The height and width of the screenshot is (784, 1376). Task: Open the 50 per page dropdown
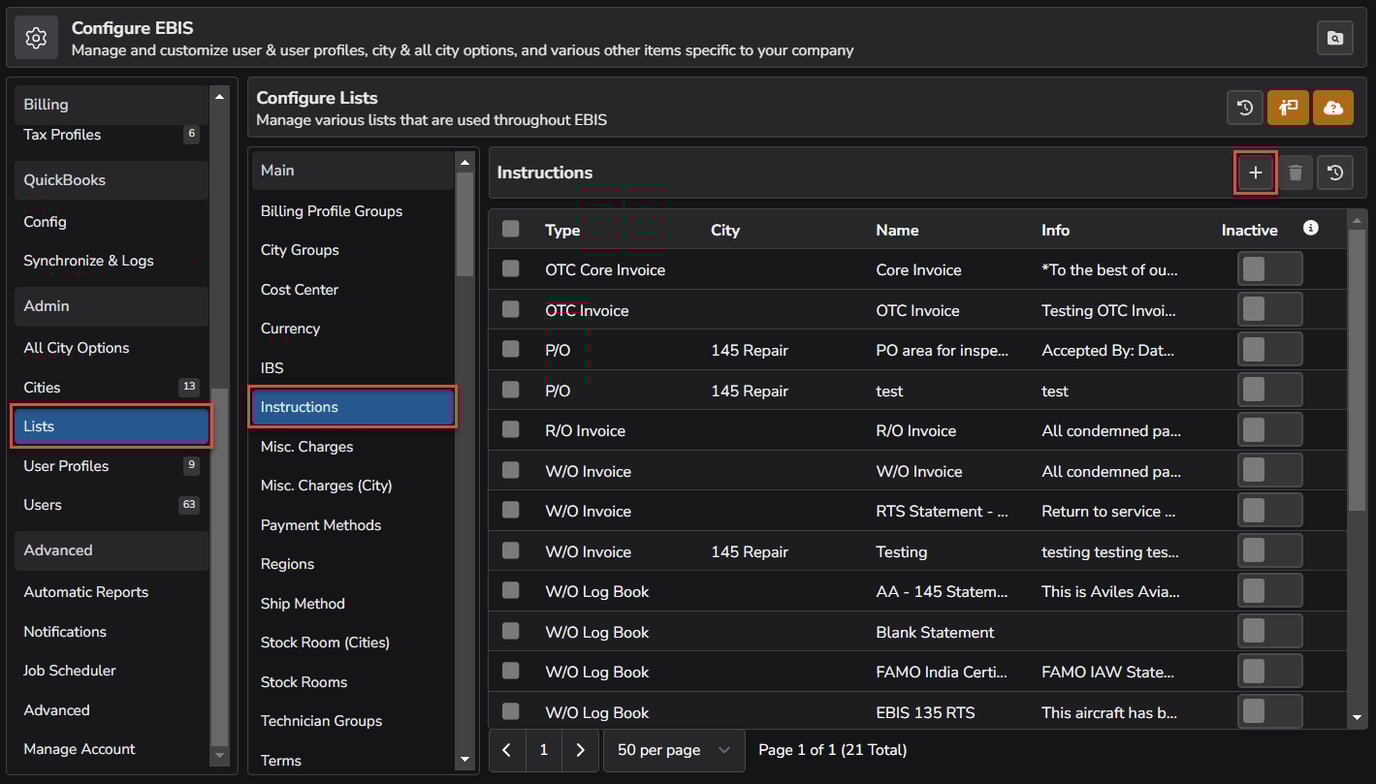tap(673, 750)
